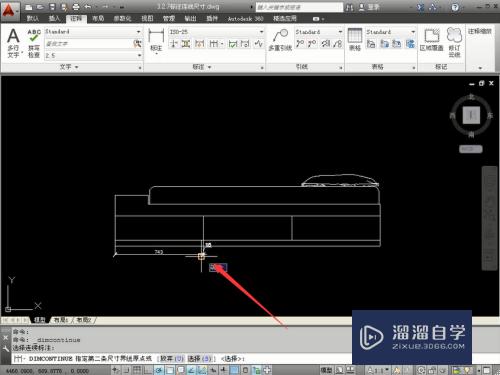500x375 pixels.
Task: Select the 选择(S) command option
Action: (x=199, y=359)
